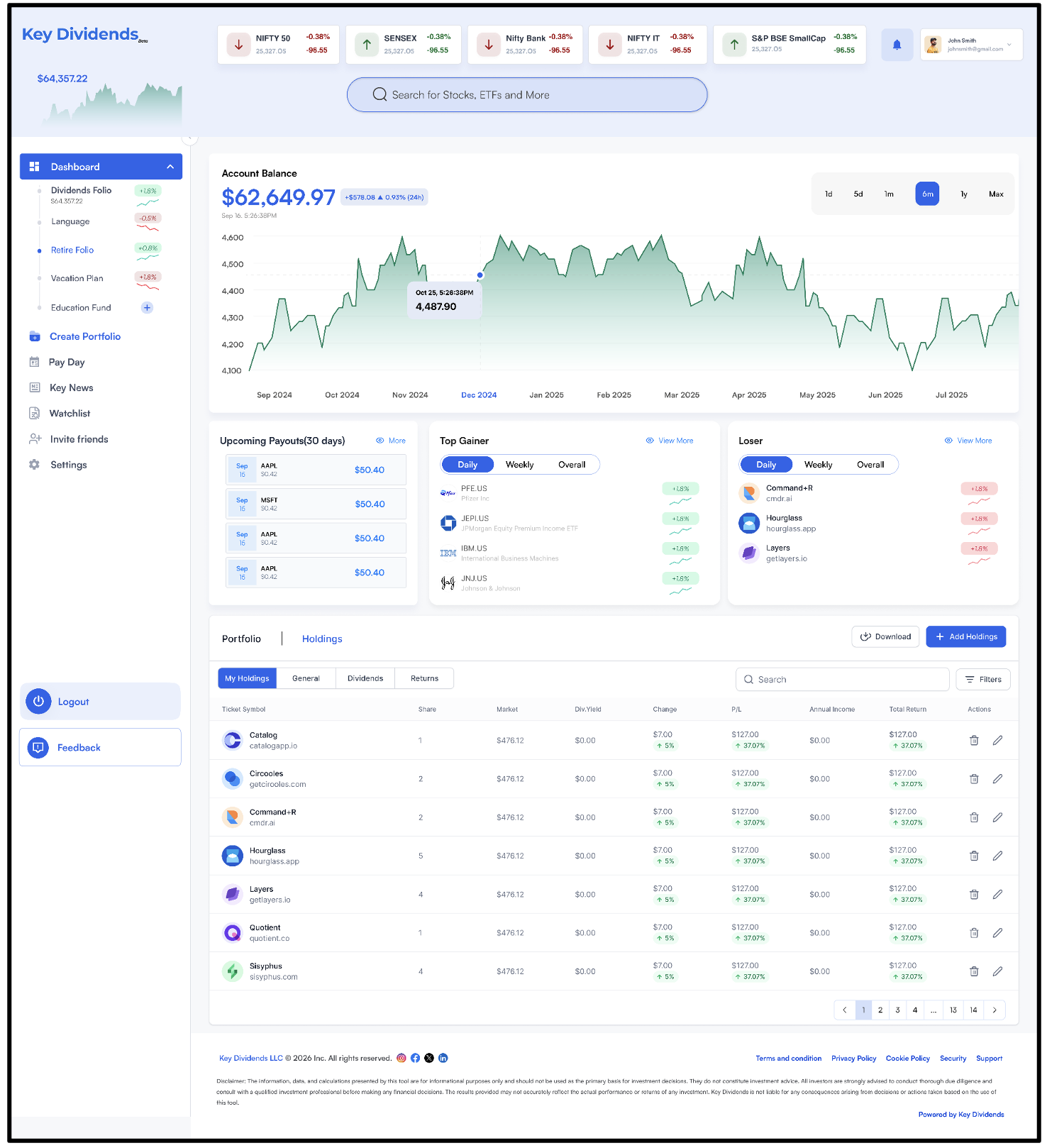Open the X social link in footer
Image resolution: width=1047 pixels, height=1148 pixels.
tap(429, 1058)
